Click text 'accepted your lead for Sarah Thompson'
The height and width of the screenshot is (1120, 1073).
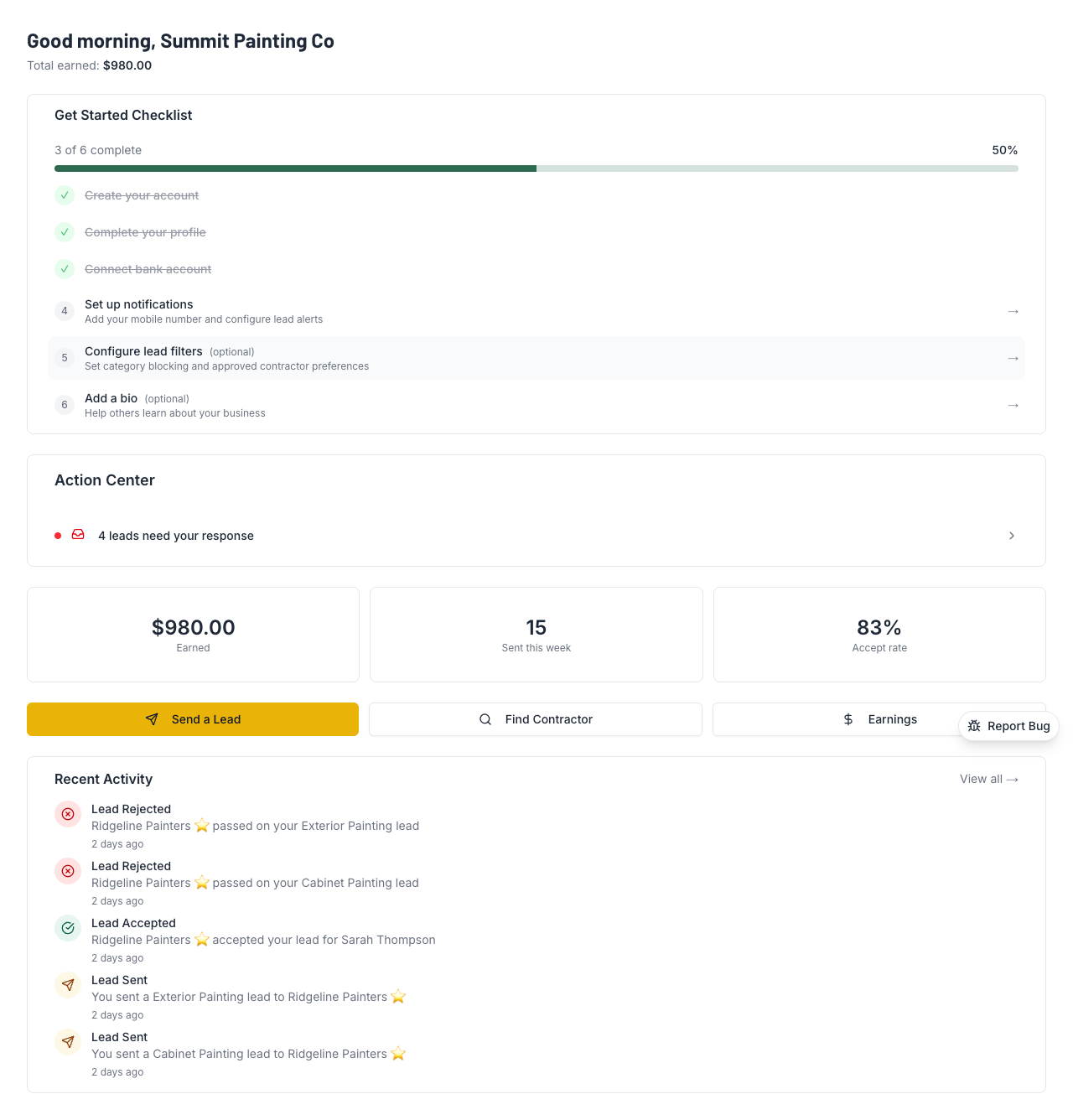(x=324, y=940)
